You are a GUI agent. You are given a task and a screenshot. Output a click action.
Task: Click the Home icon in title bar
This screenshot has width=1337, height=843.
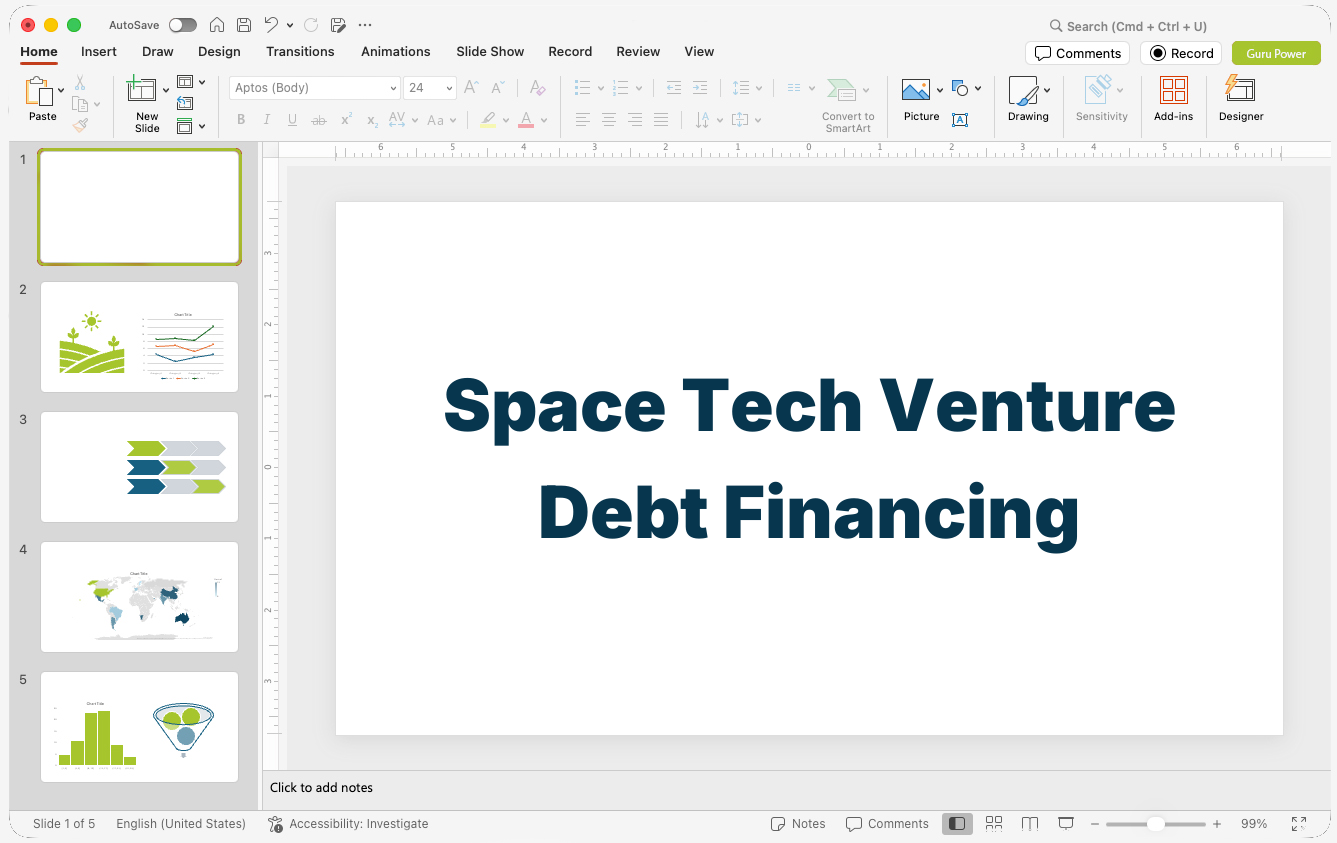[x=217, y=25]
